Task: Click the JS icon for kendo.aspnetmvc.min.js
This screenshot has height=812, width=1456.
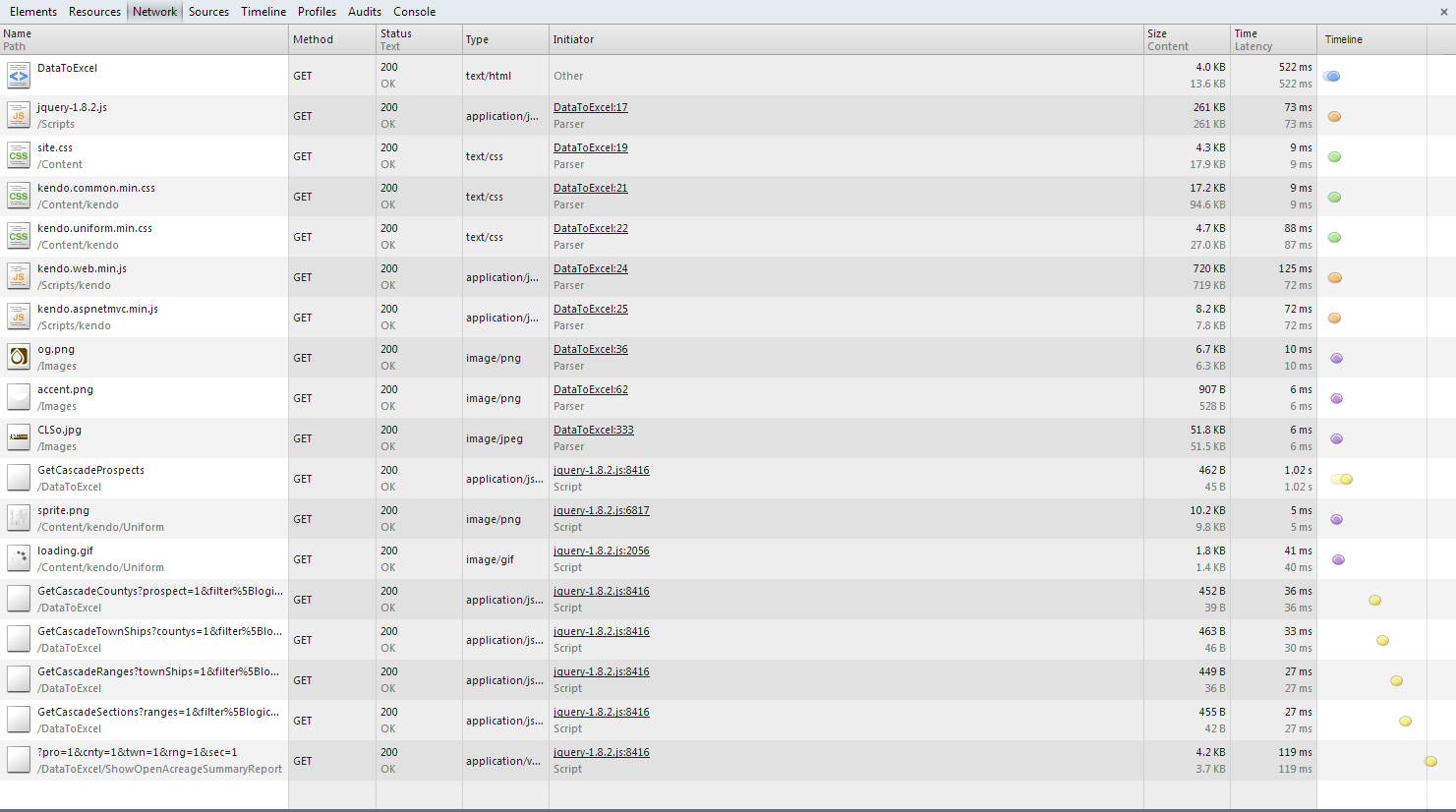Action: click(x=19, y=317)
